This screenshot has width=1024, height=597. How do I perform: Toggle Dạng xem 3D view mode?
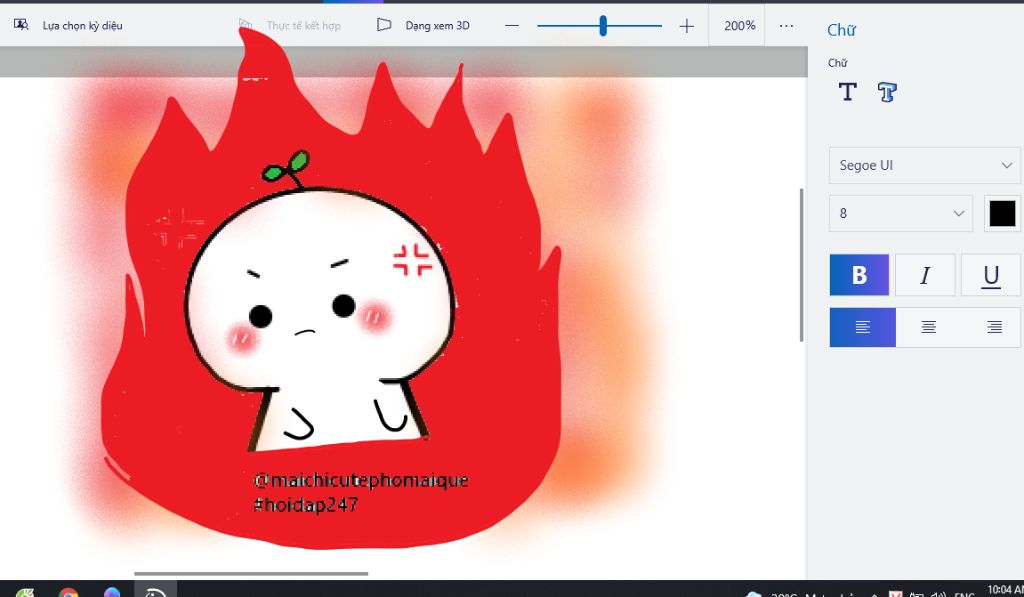(x=423, y=25)
